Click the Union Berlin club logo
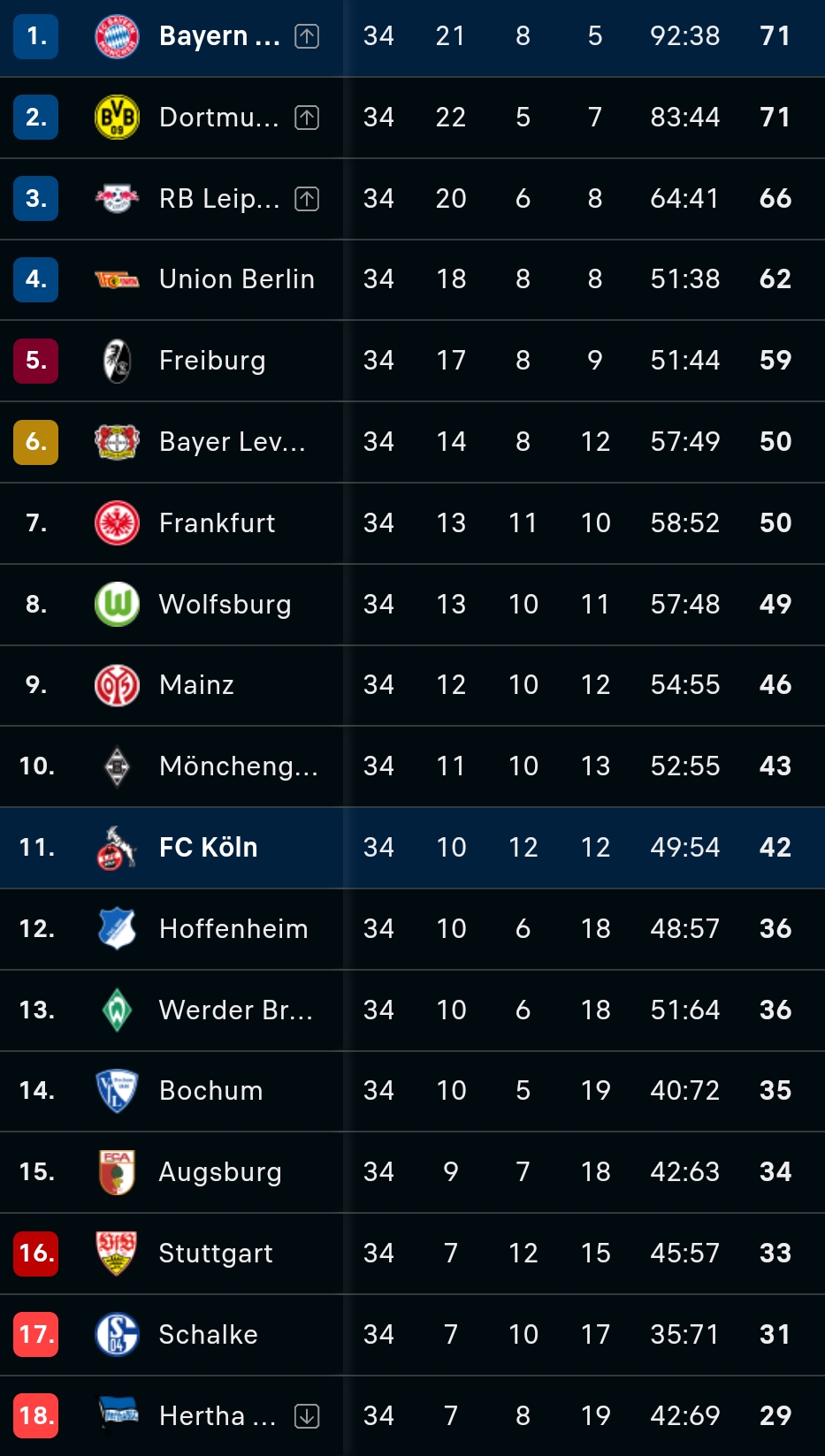 click(x=117, y=280)
